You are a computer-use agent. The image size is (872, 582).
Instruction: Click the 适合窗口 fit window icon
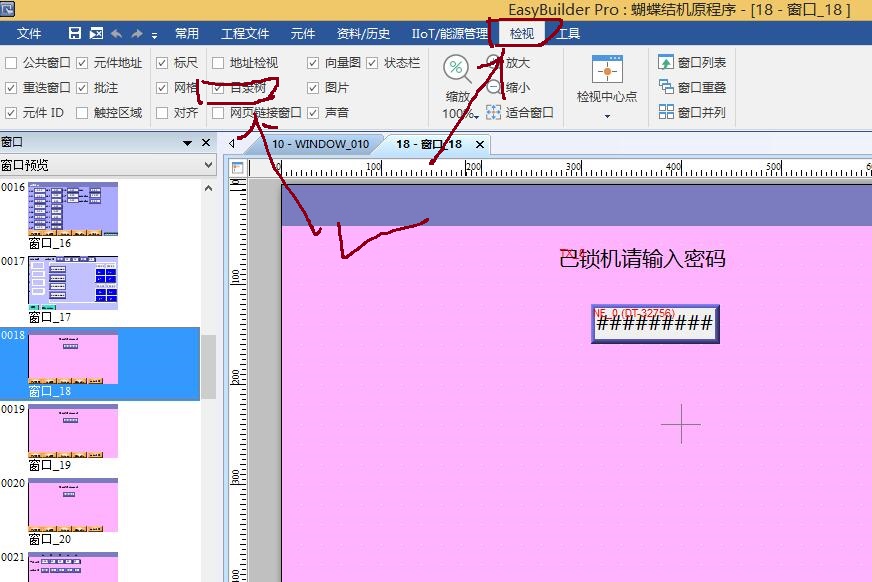pyautogui.click(x=494, y=112)
